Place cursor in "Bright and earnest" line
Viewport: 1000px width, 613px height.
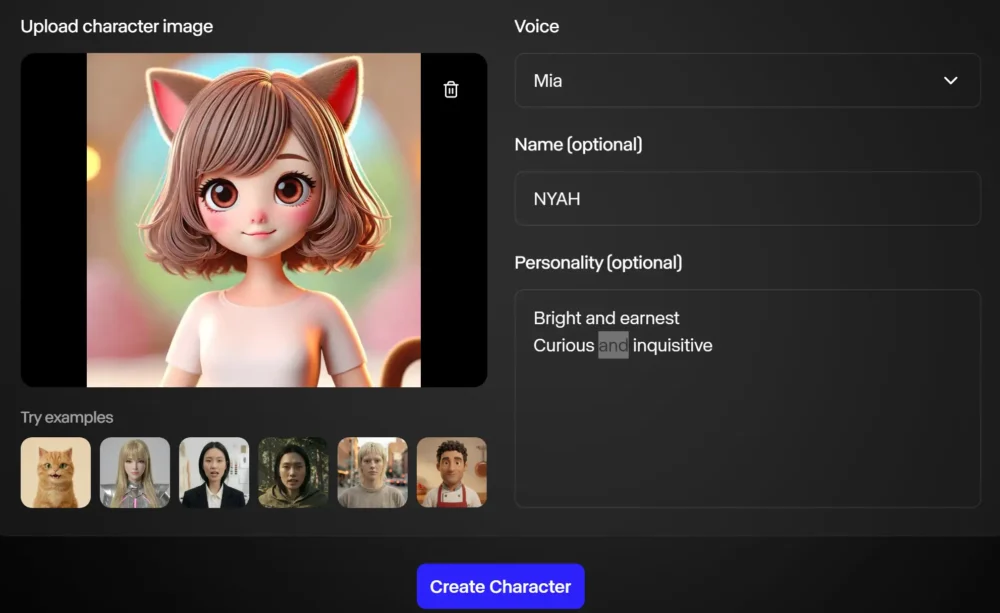click(x=606, y=318)
